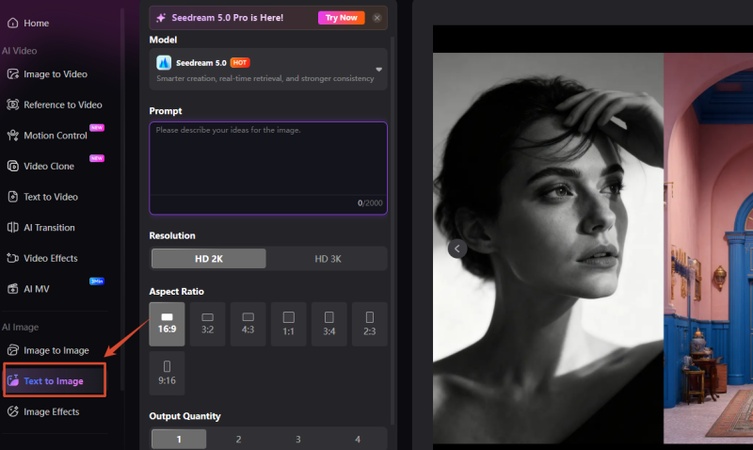Focus the Prompt text area
Screen dimensions: 753x450
pos(268,168)
